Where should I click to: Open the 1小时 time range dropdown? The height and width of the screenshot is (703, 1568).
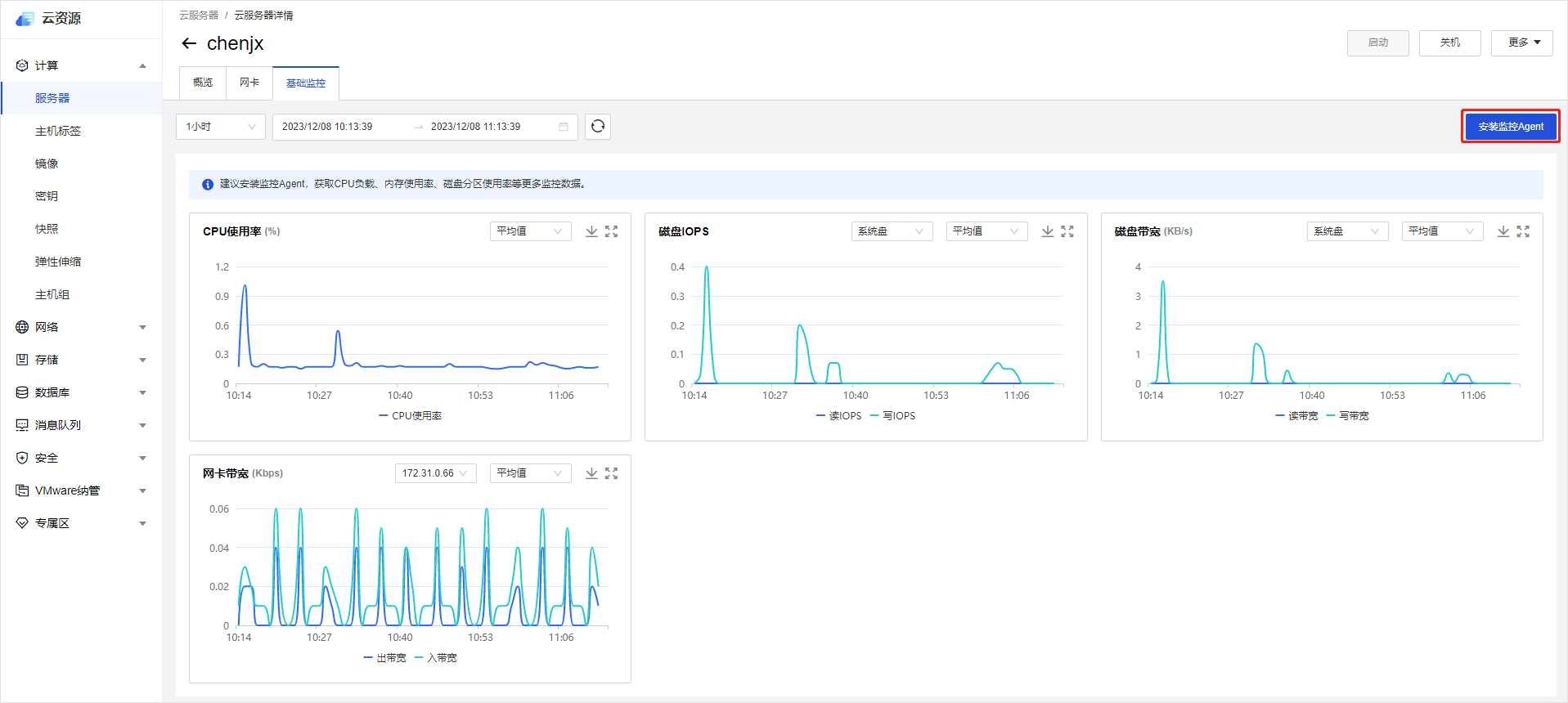[221, 127]
